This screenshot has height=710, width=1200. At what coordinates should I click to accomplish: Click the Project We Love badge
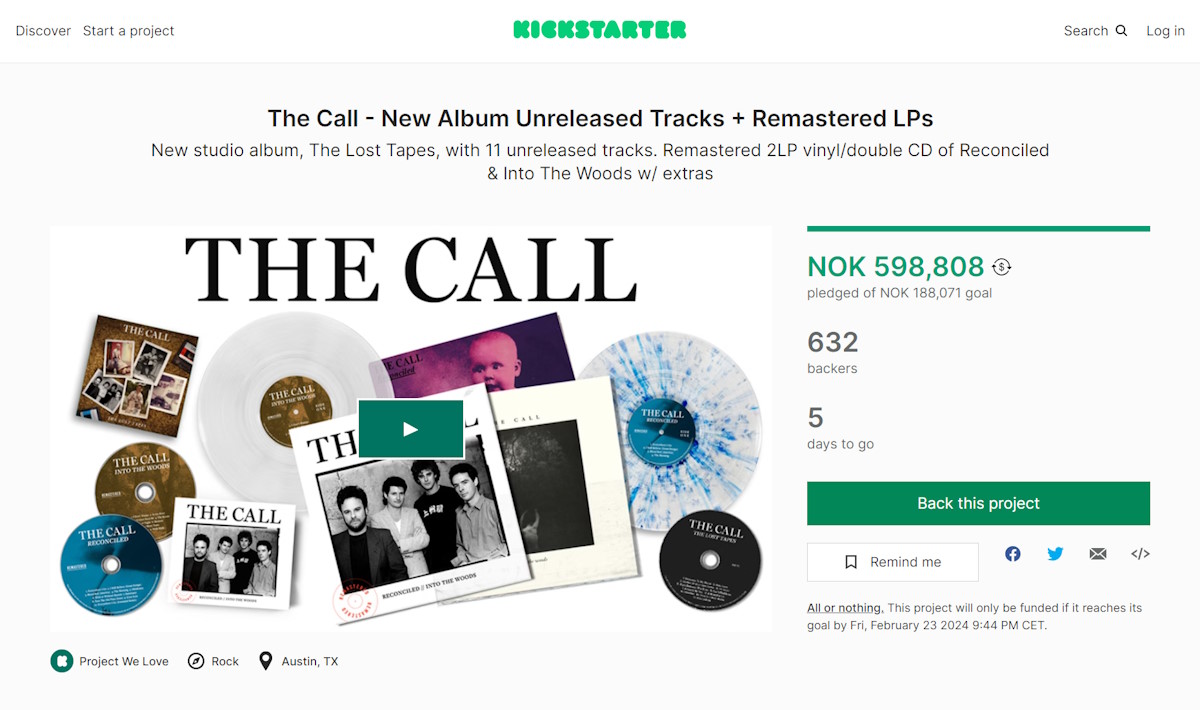(110, 661)
